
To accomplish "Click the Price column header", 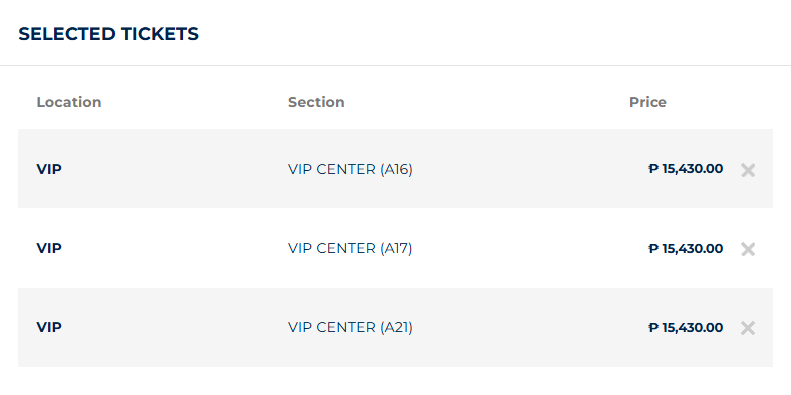I will point(648,102).
